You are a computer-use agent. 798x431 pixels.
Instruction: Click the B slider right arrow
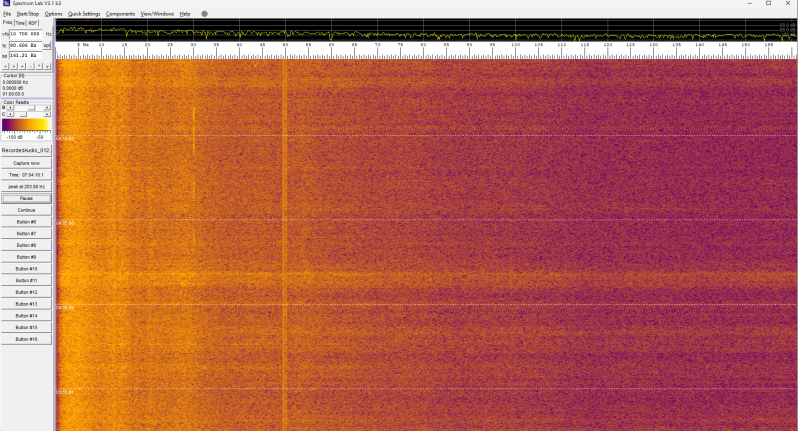tap(47, 107)
